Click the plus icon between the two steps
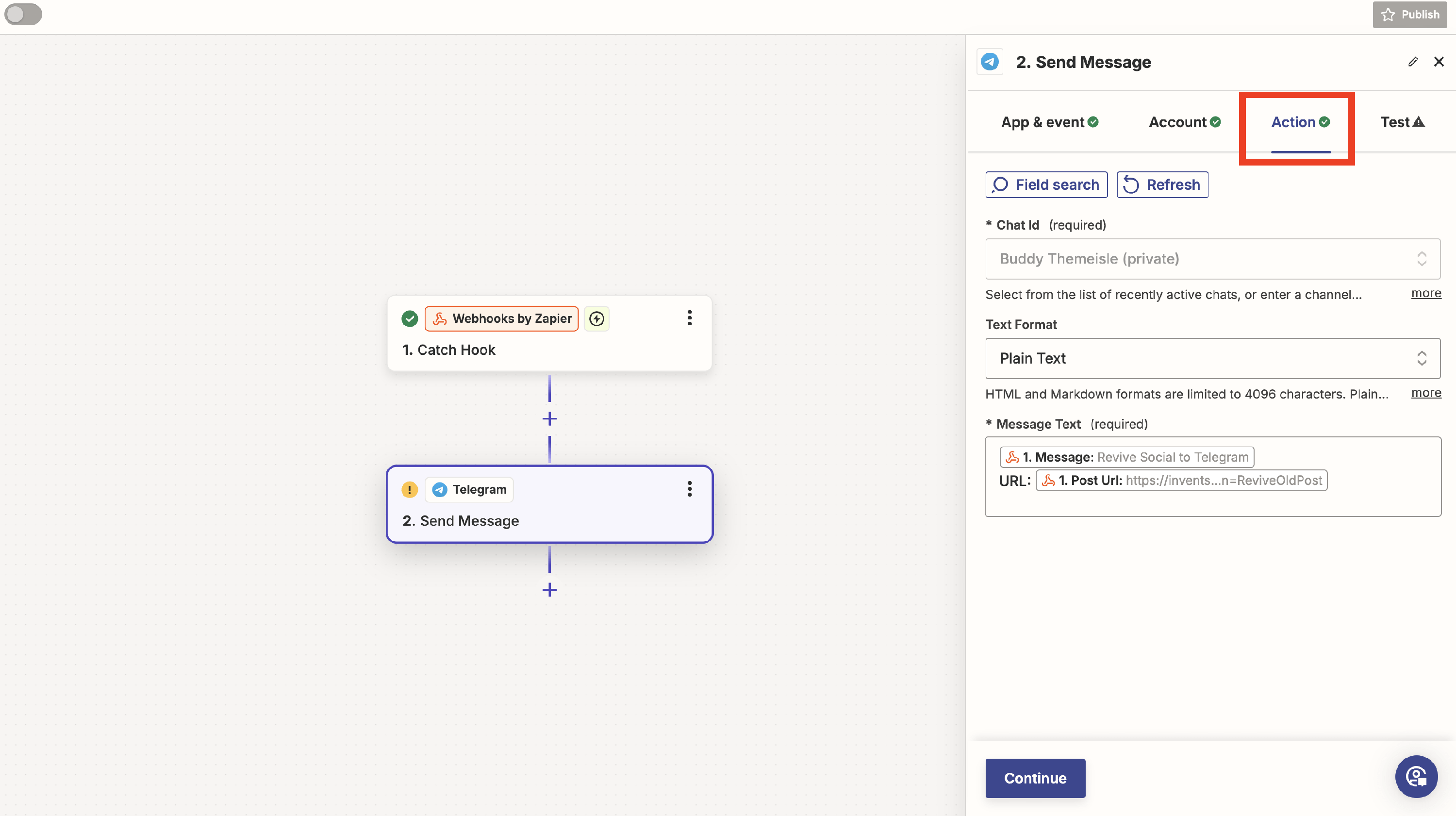Image resolution: width=1456 pixels, height=816 pixels. (549, 419)
